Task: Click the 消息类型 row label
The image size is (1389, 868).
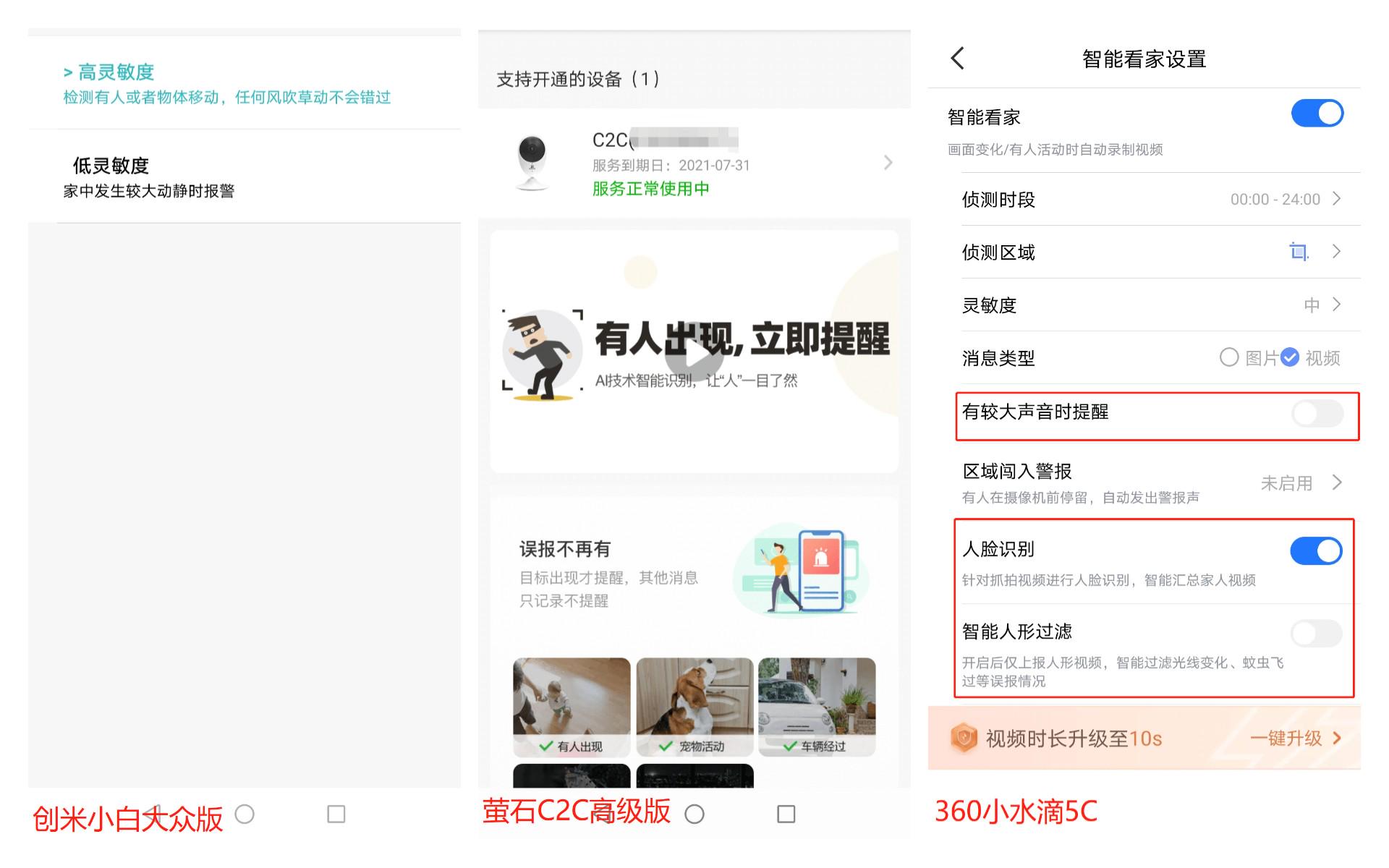Action: click(x=998, y=358)
